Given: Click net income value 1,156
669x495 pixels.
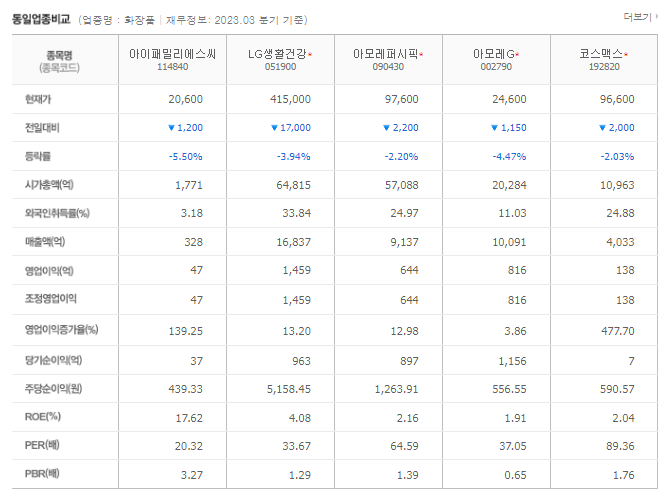Looking at the screenshot, I should click(x=512, y=361).
